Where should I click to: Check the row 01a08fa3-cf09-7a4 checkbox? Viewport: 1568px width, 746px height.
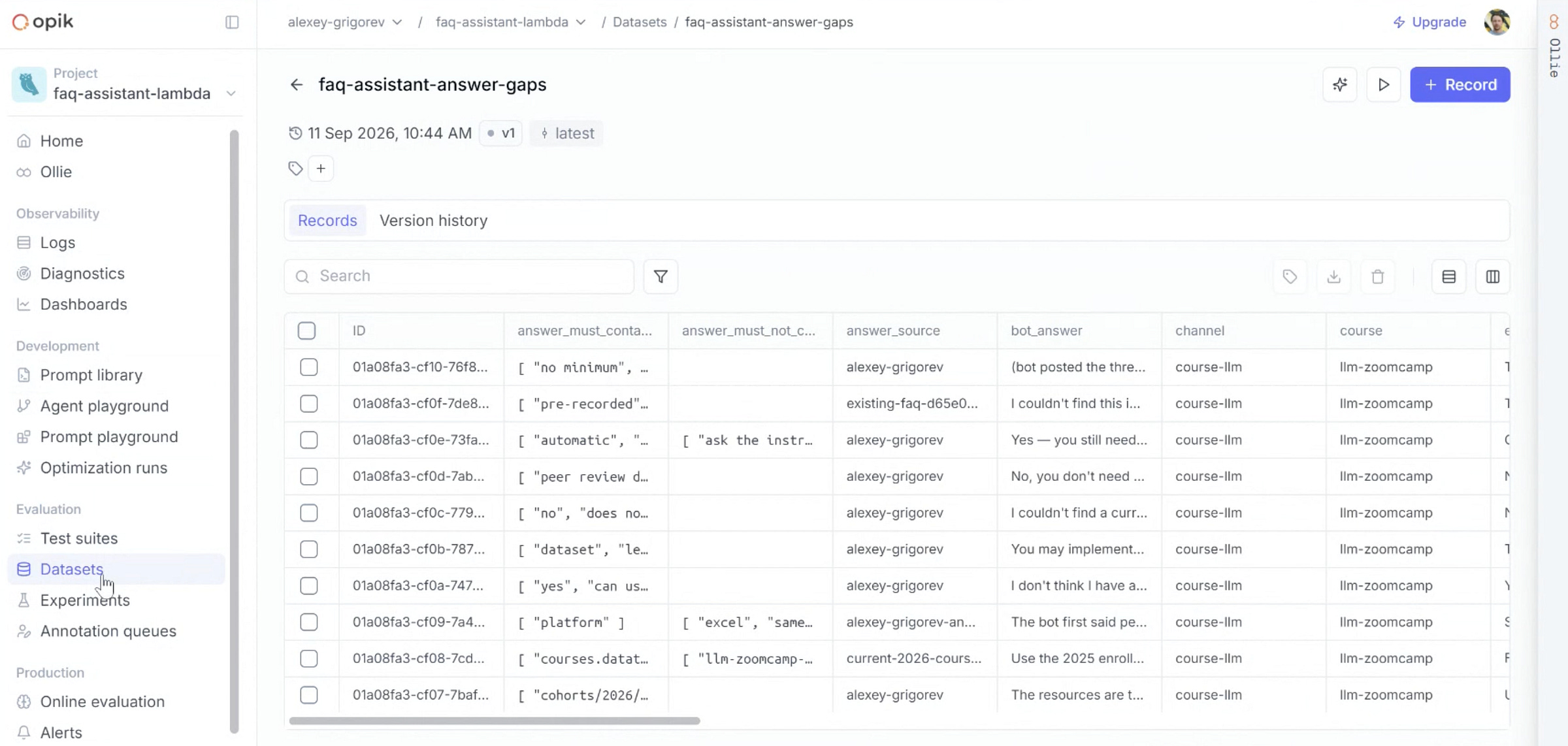click(x=308, y=622)
